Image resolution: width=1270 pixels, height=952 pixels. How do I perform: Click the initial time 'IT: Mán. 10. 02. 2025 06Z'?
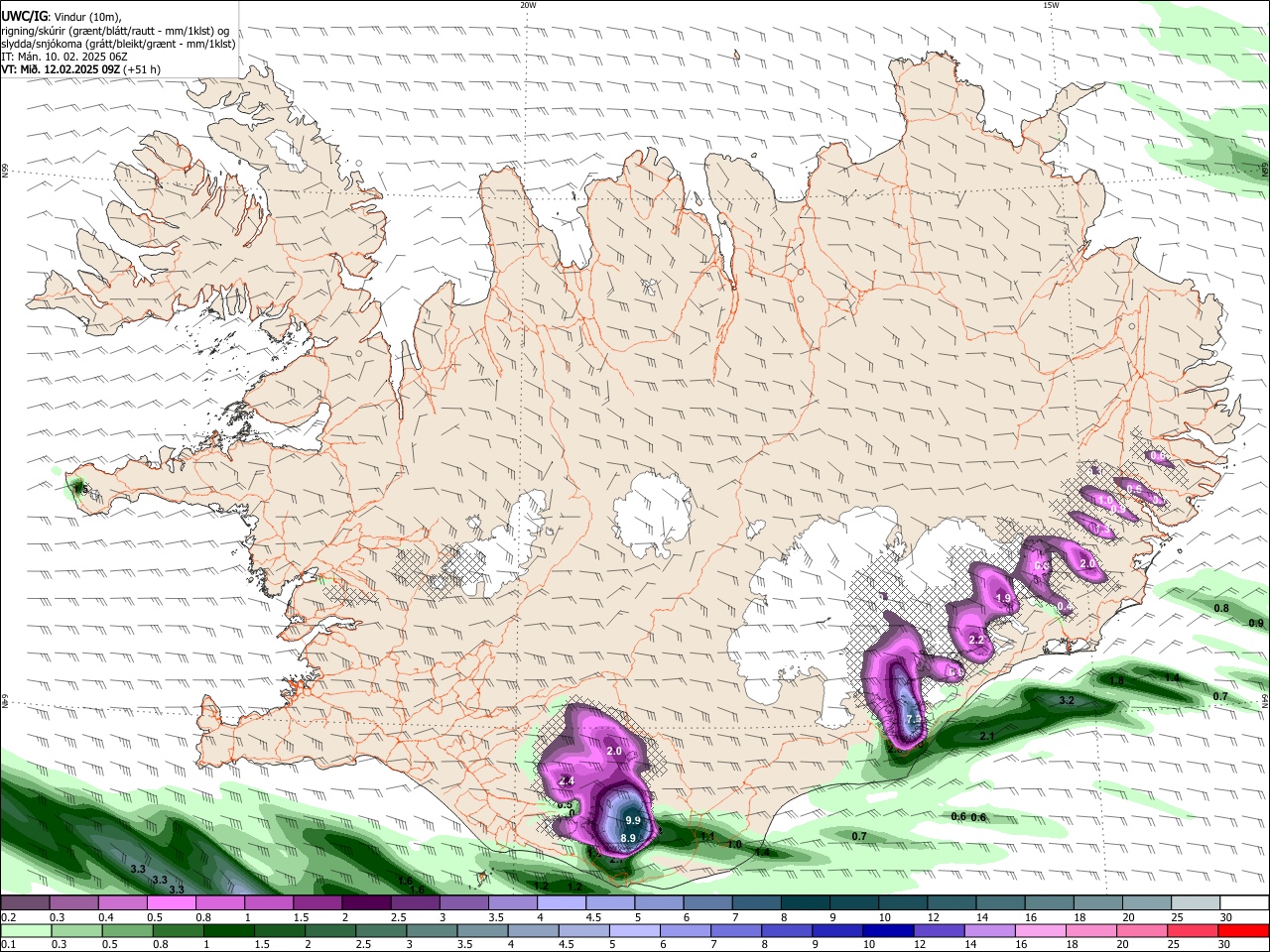[63, 57]
